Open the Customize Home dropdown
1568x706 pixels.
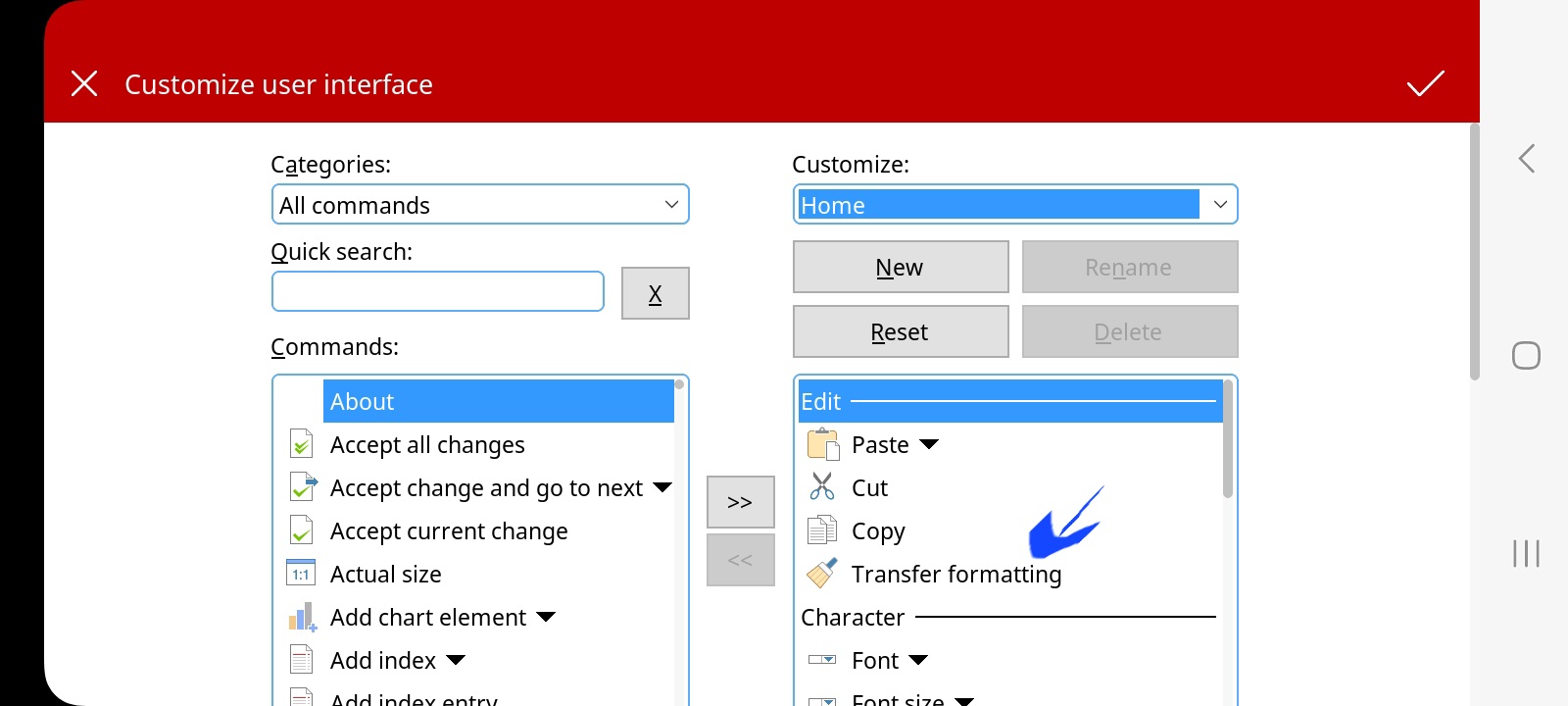click(1015, 205)
